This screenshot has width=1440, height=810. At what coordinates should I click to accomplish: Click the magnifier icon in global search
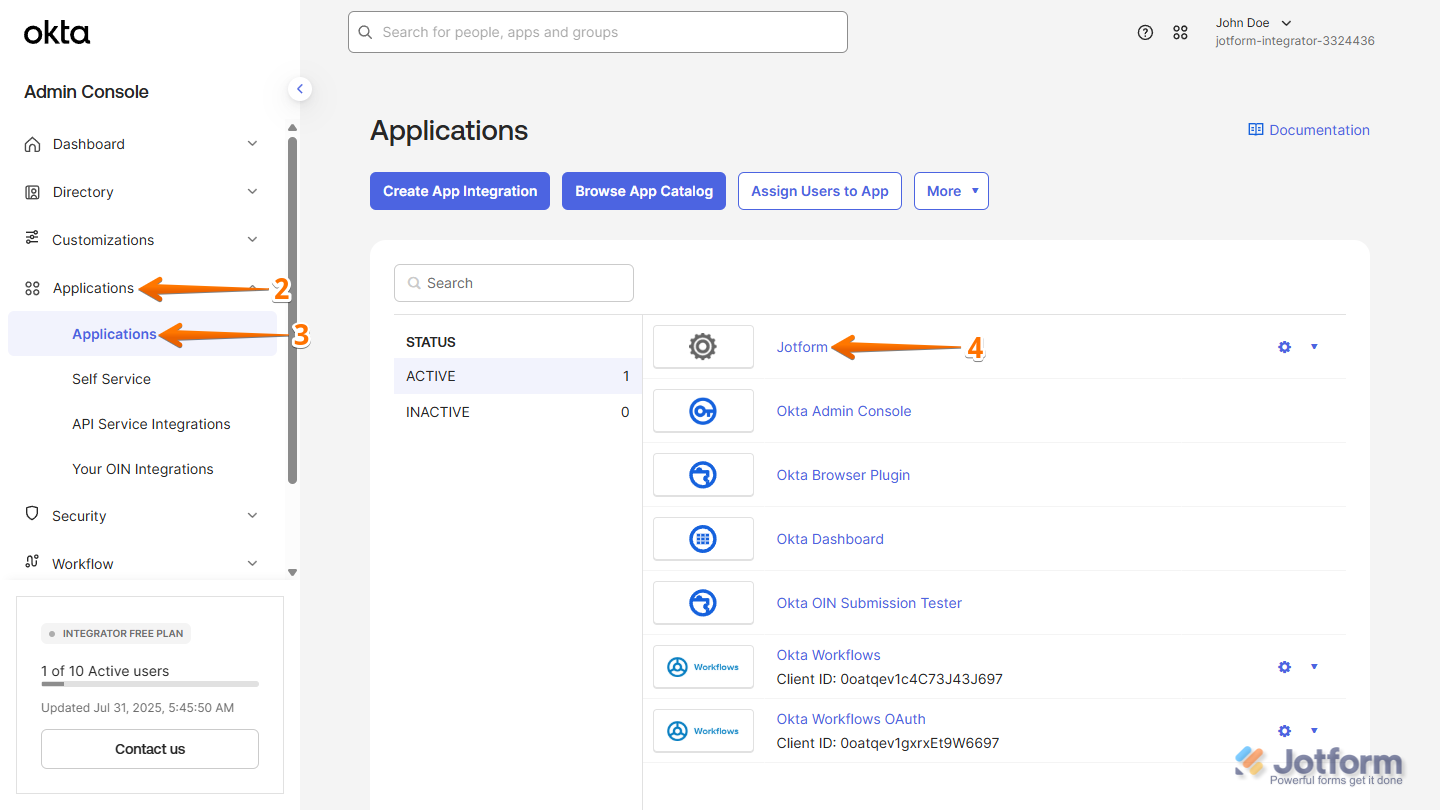click(365, 32)
